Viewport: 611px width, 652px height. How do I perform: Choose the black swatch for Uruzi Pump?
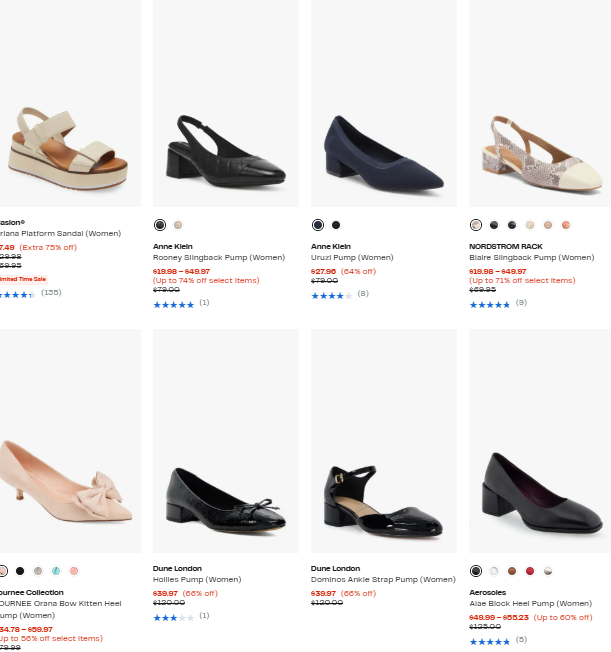click(x=336, y=225)
